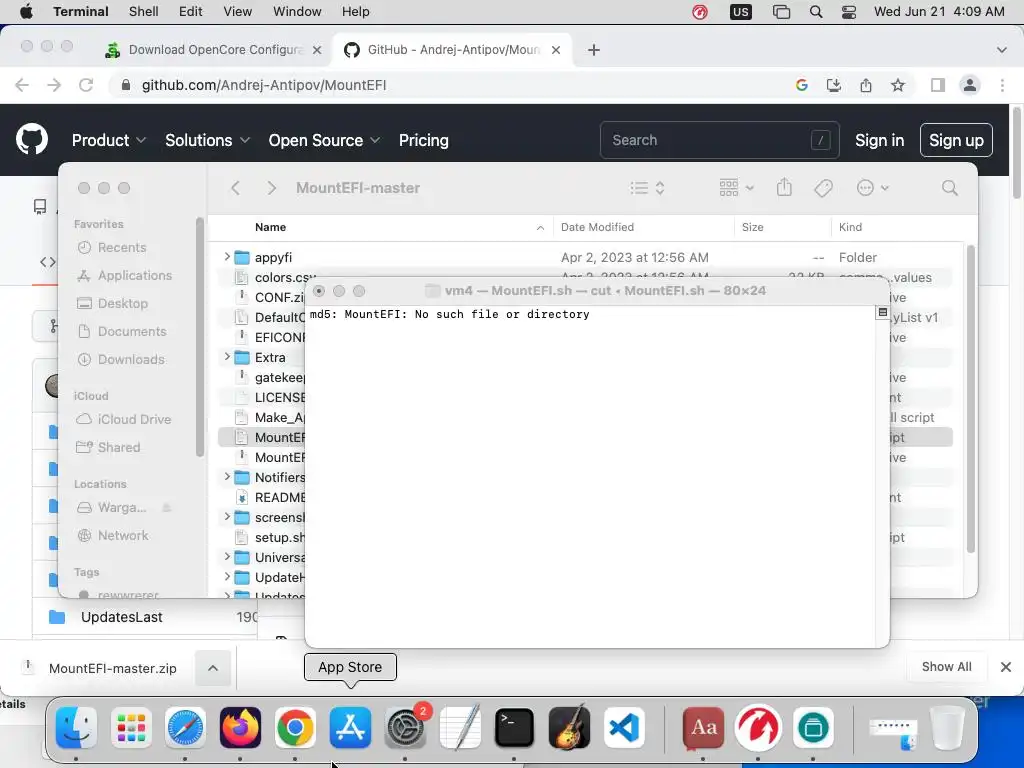Reload the Chrome page
The width and height of the screenshot is (1024, 768).
pos(86,85)
